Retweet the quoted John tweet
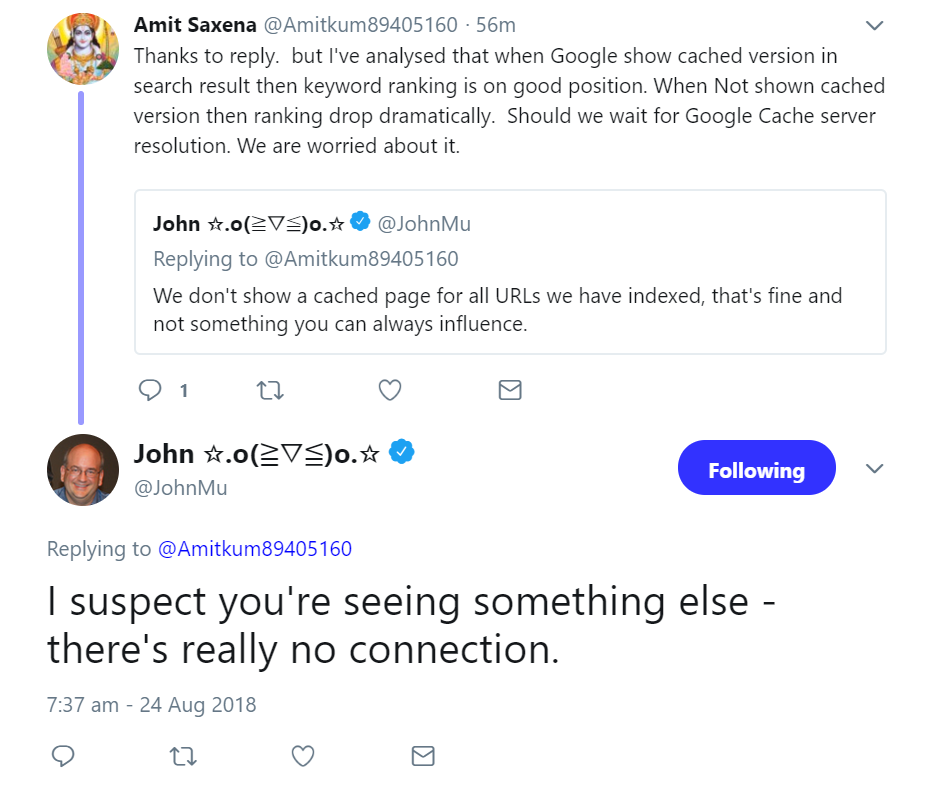Image resolution: width=932 pixels, height=796 pixels. click(x=270, y=390)
